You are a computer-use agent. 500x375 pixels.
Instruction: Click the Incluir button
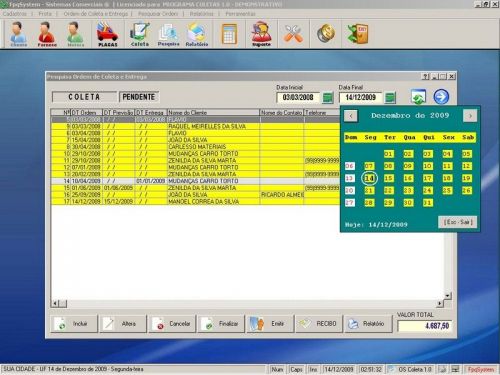tap(74, 324)
